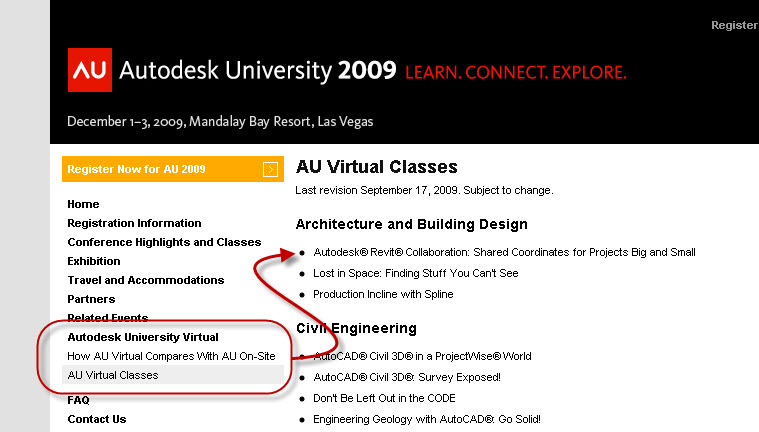Open the FAQ navigation link

[78, 400]
